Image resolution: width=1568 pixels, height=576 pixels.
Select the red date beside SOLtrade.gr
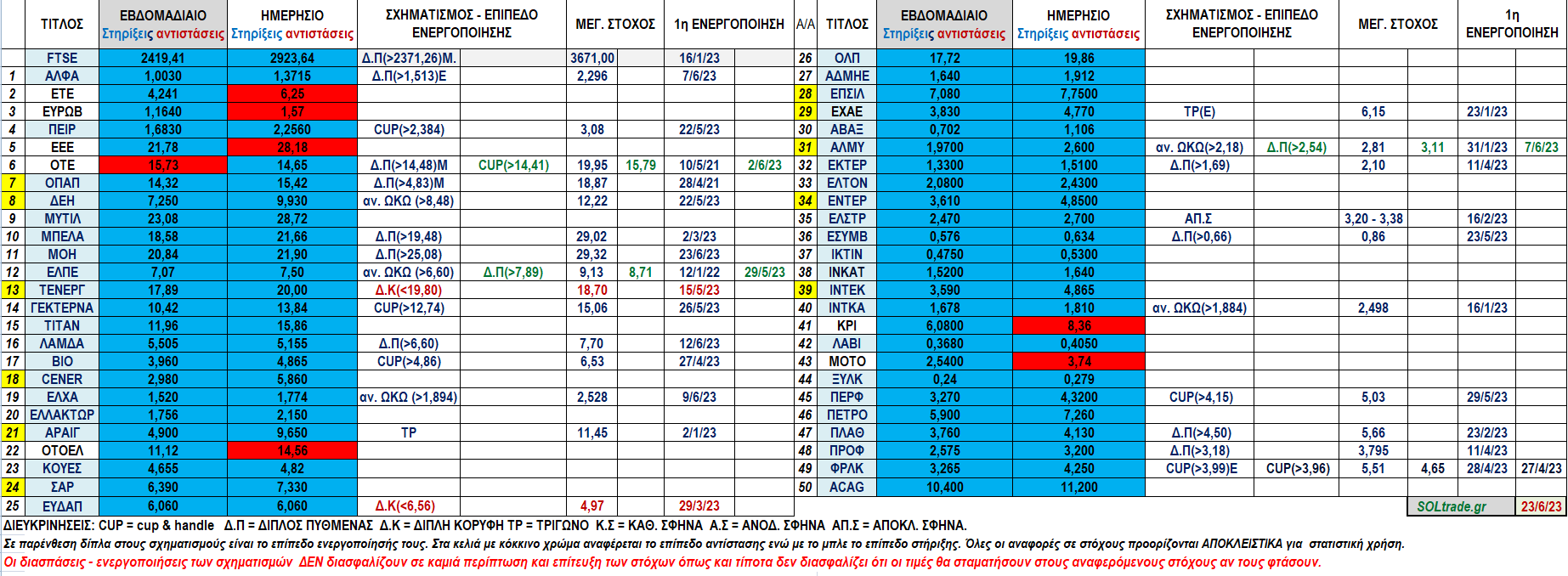pyautogui.click(x=1541, y=506)
